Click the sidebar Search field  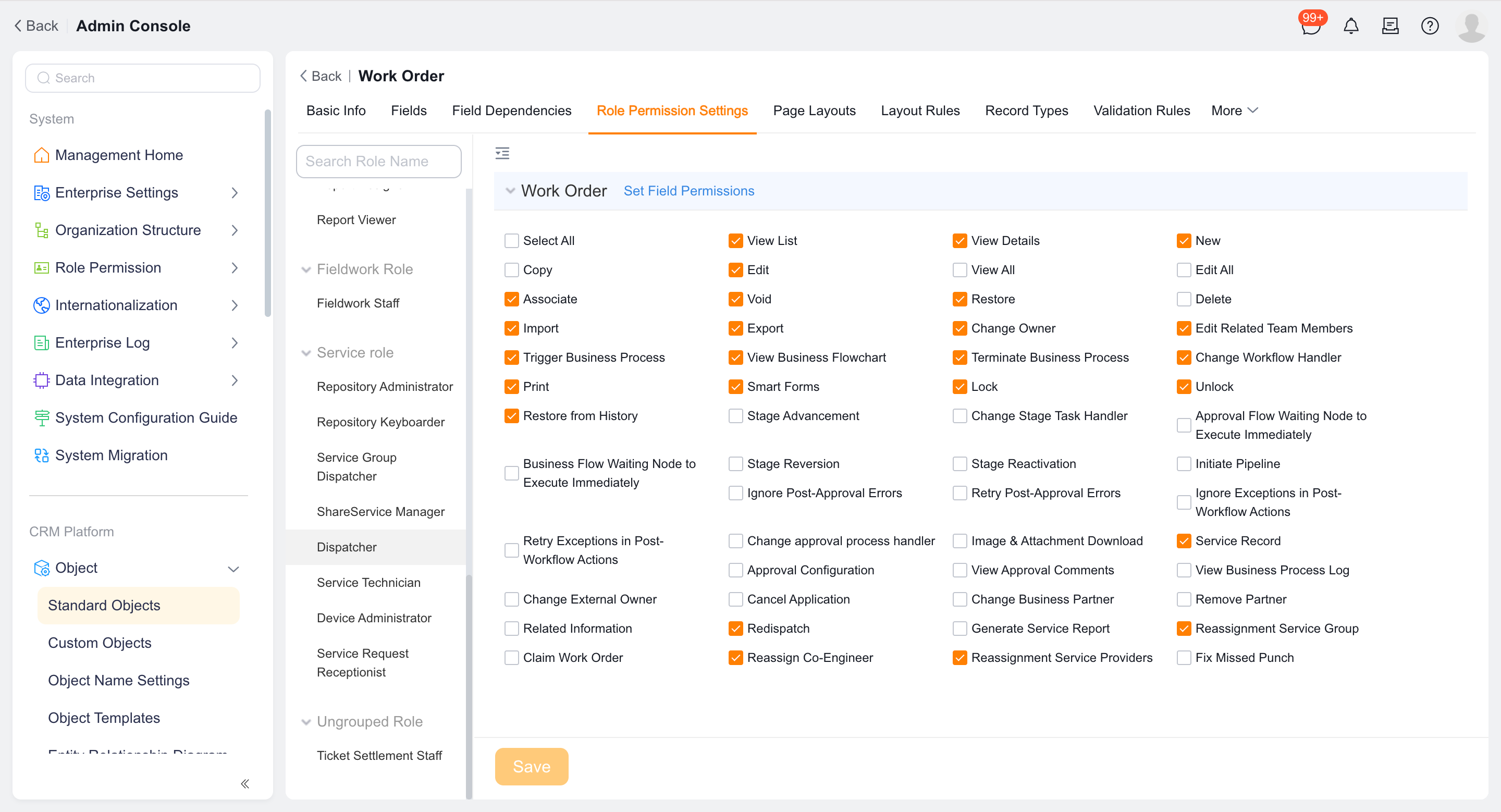[x=143, y=78]
